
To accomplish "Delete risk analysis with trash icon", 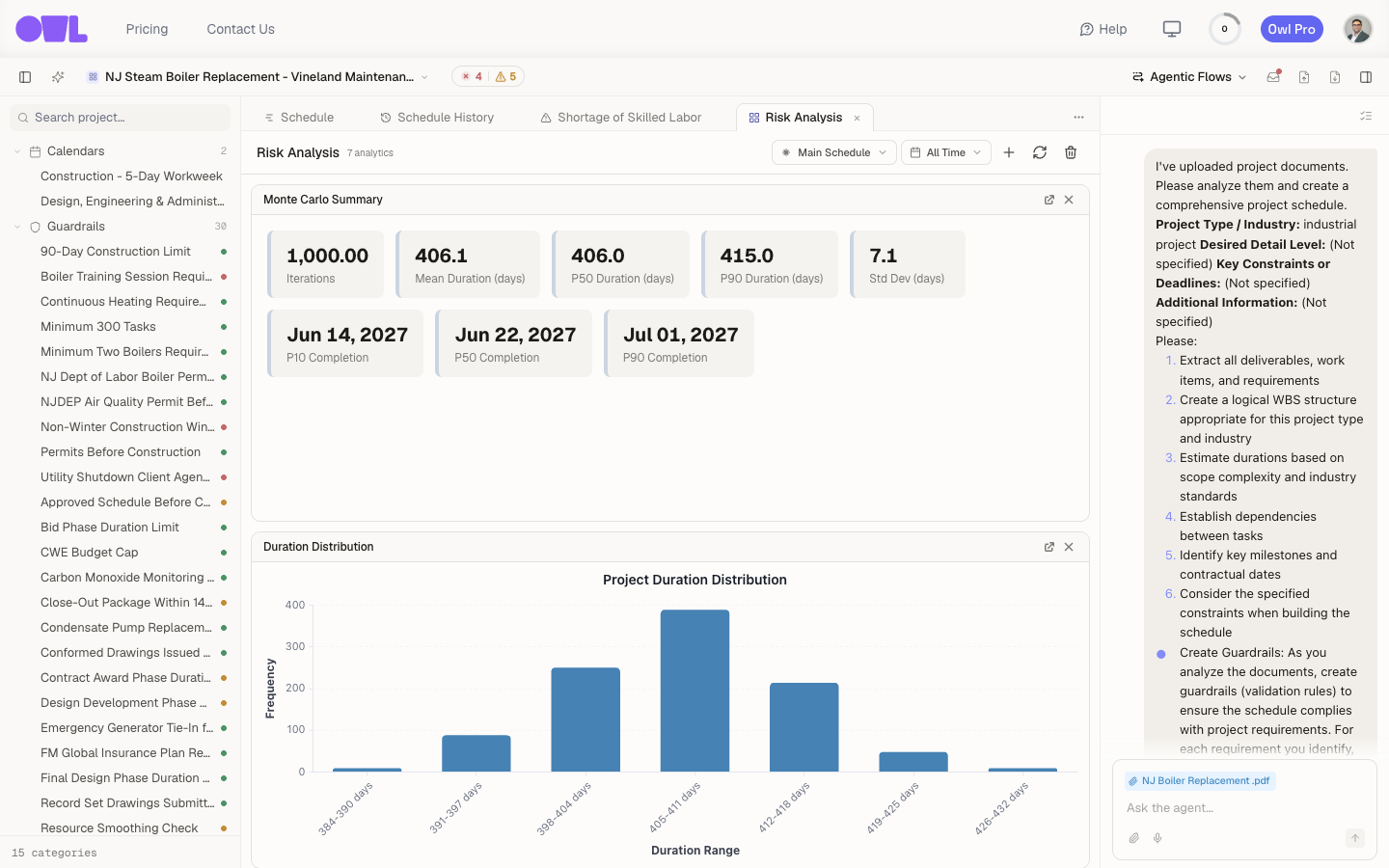I will tap(1071, 152).
